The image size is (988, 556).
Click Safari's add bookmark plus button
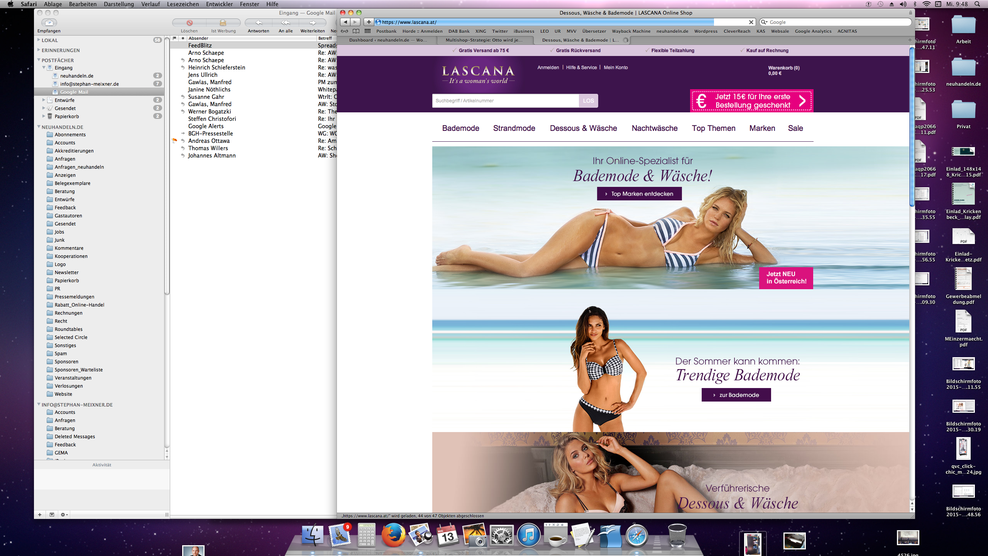368,22
